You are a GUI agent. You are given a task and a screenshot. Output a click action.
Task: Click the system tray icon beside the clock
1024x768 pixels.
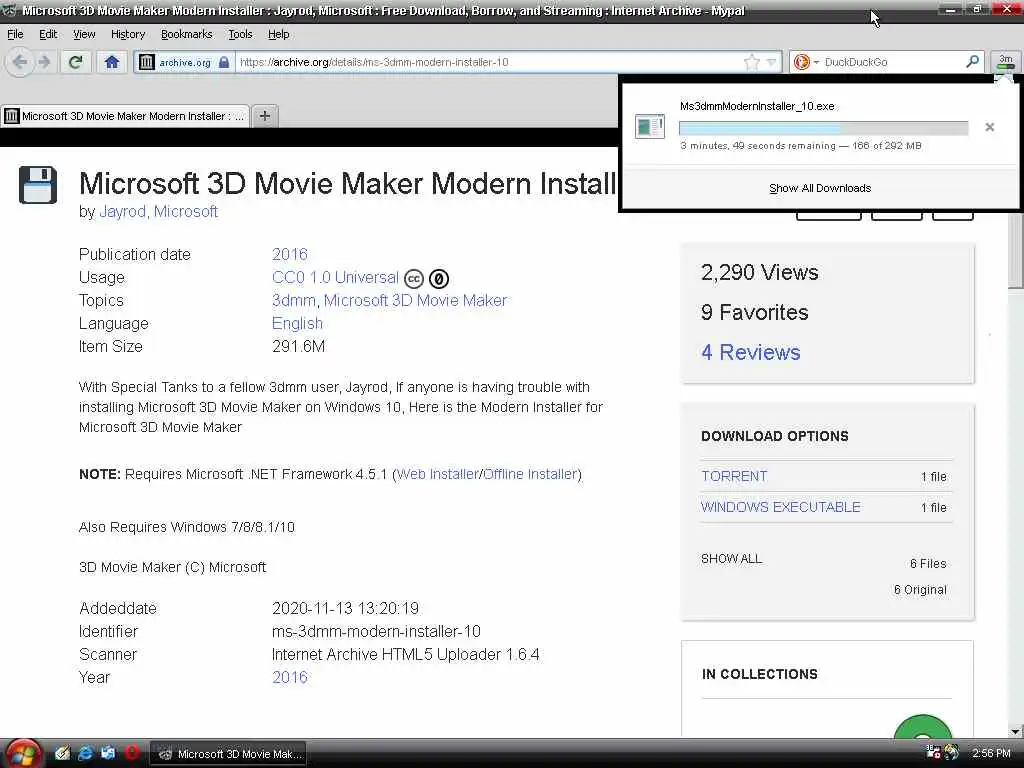click(x=952, y=752)
